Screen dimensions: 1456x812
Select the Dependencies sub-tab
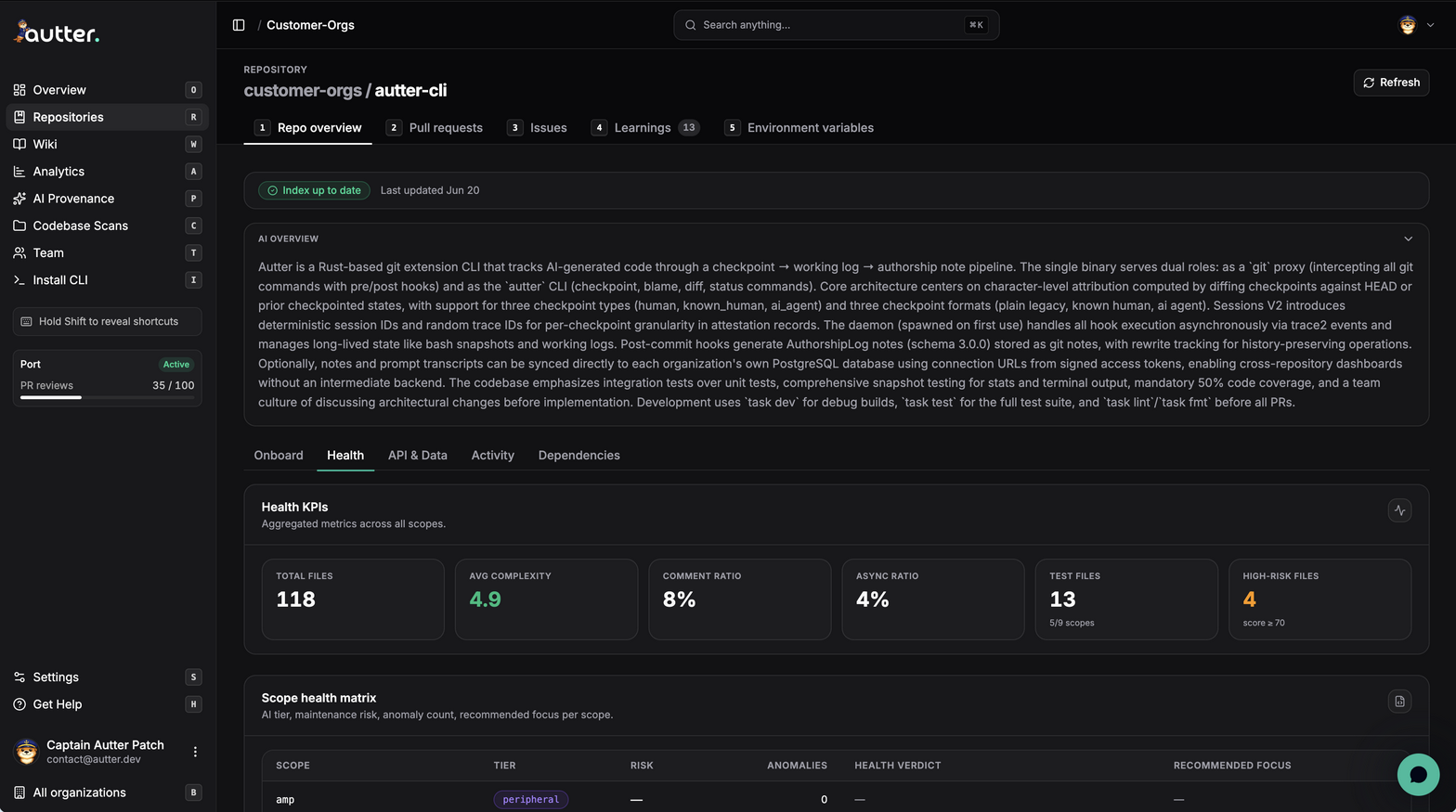(x=579, y=456)
